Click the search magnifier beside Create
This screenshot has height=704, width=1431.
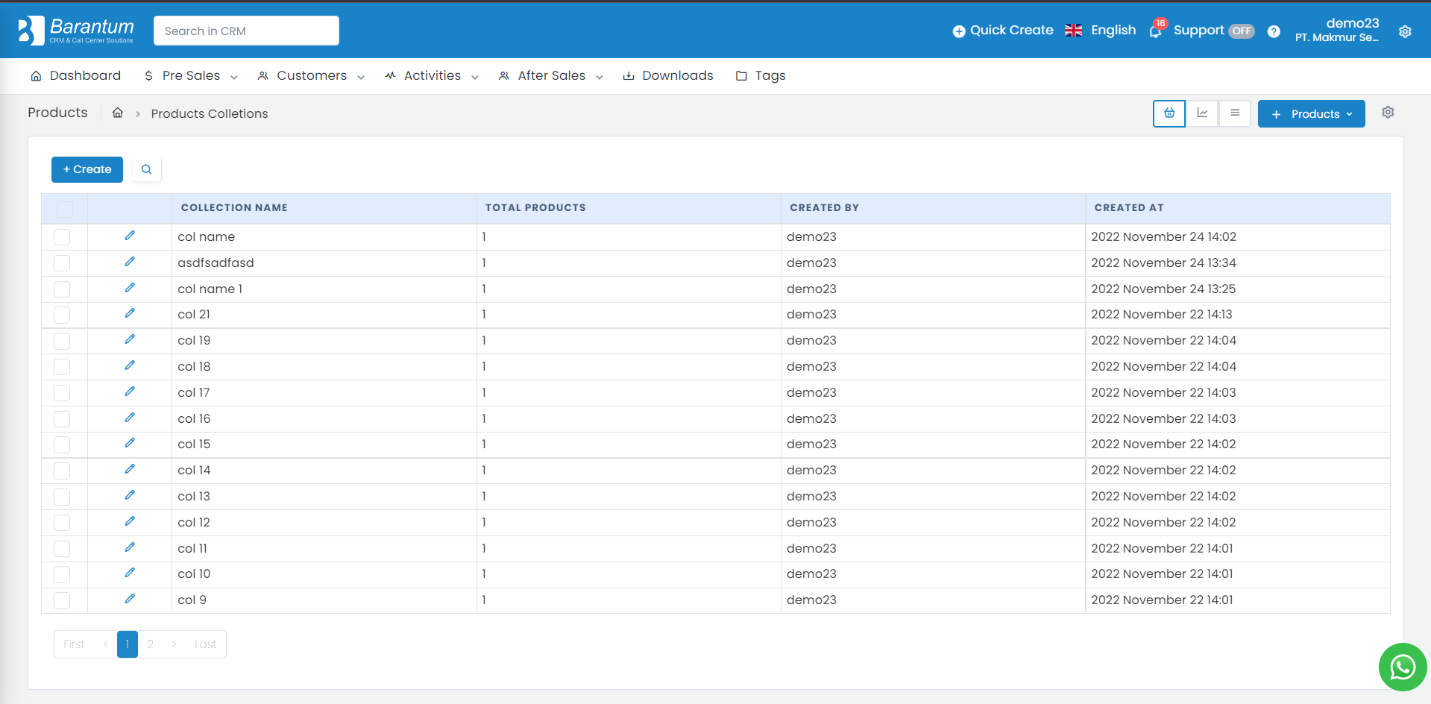click(x=146, y=170)
